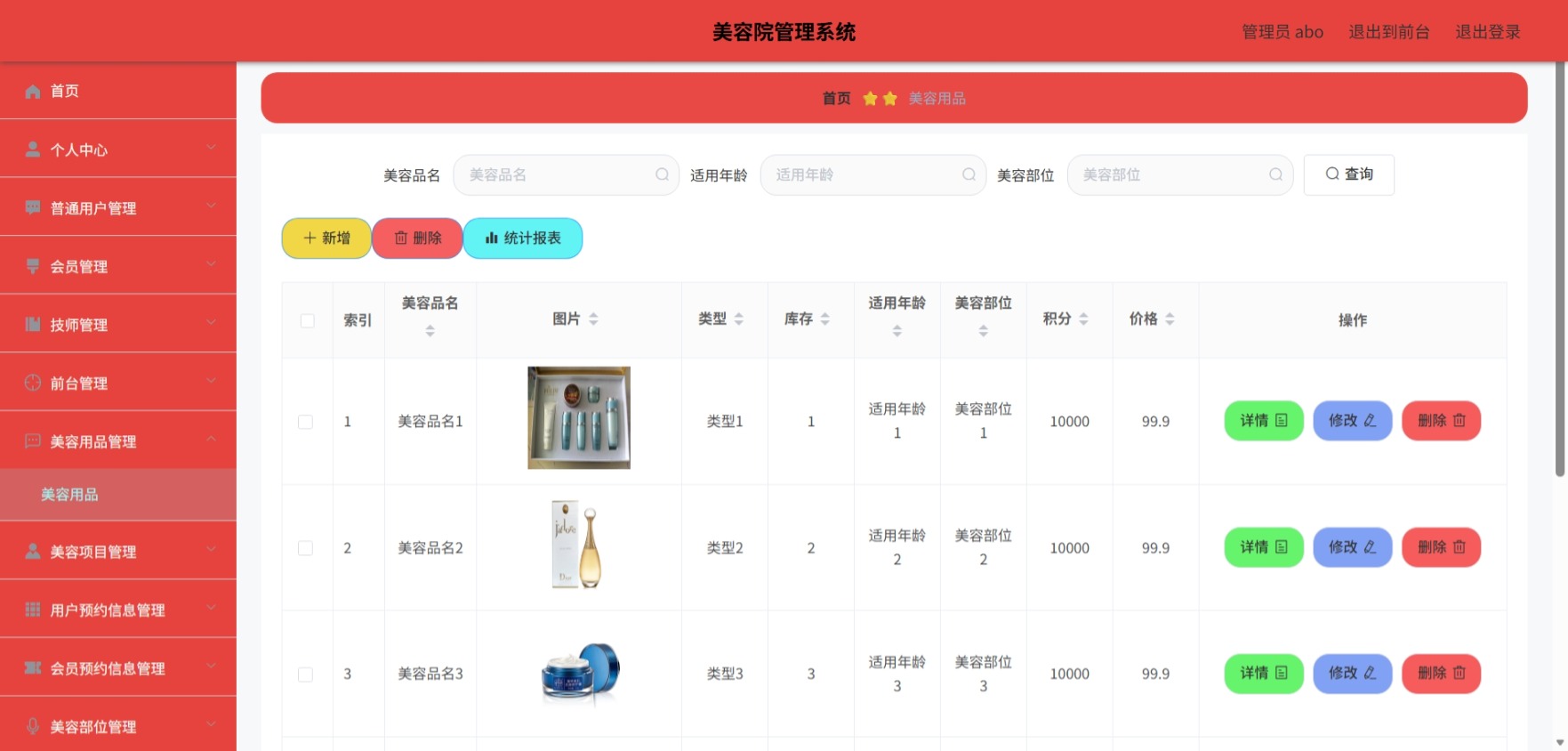Click the user icon next to 美容项目管理
Viewport: 1568px width, 751px height.
pos(33,551)
